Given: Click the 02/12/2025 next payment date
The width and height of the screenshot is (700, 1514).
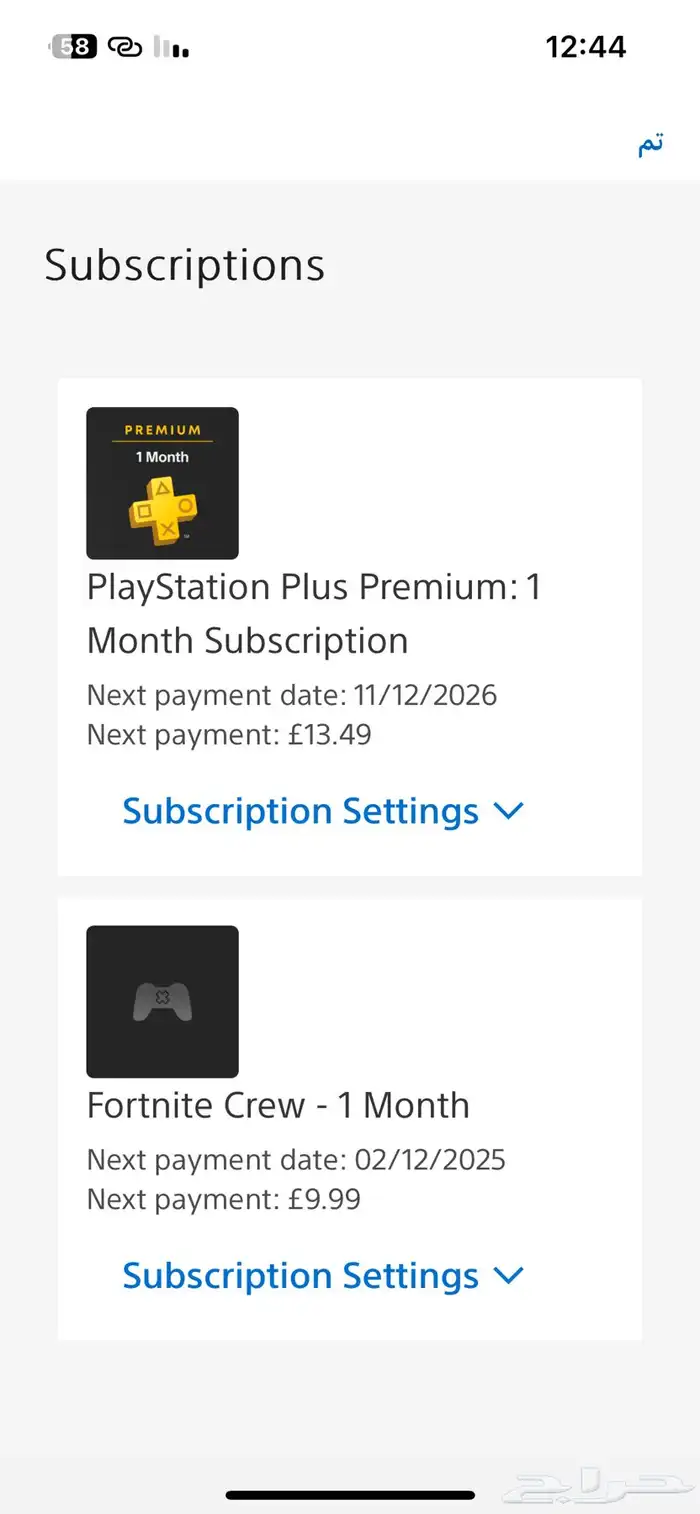Looking at the screenshot, I should tap(430, 1160).
